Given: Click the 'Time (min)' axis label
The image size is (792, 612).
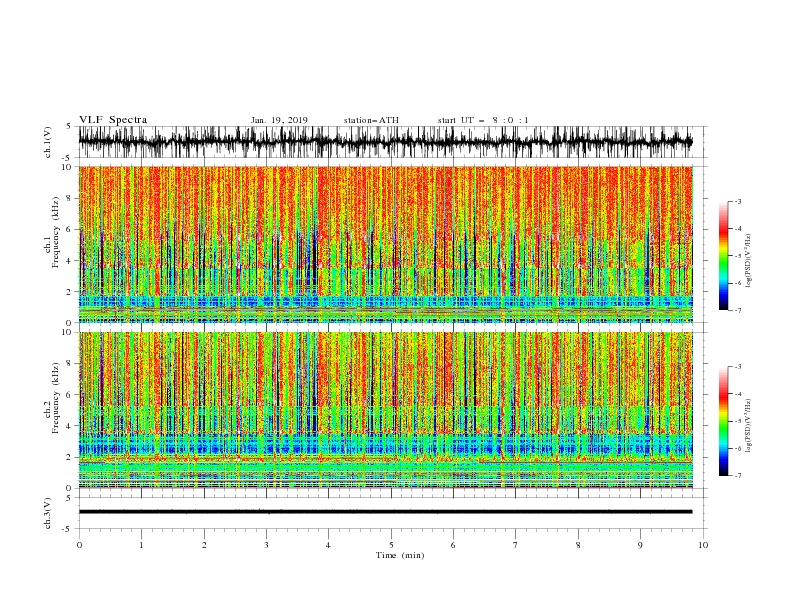Looking at the screenshot, I should 400,555.
